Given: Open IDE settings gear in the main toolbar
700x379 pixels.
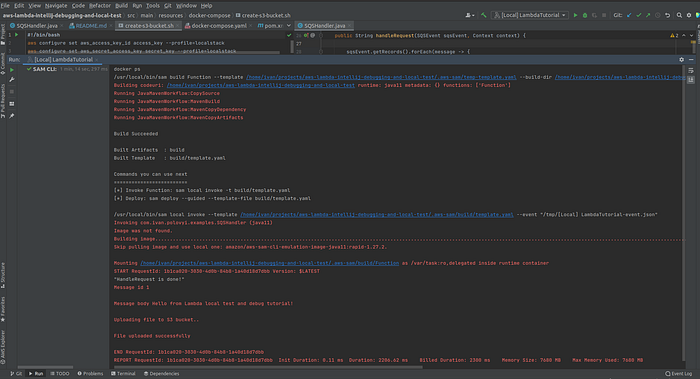Looking at the screenshot, I should click(x=689, y=15).
